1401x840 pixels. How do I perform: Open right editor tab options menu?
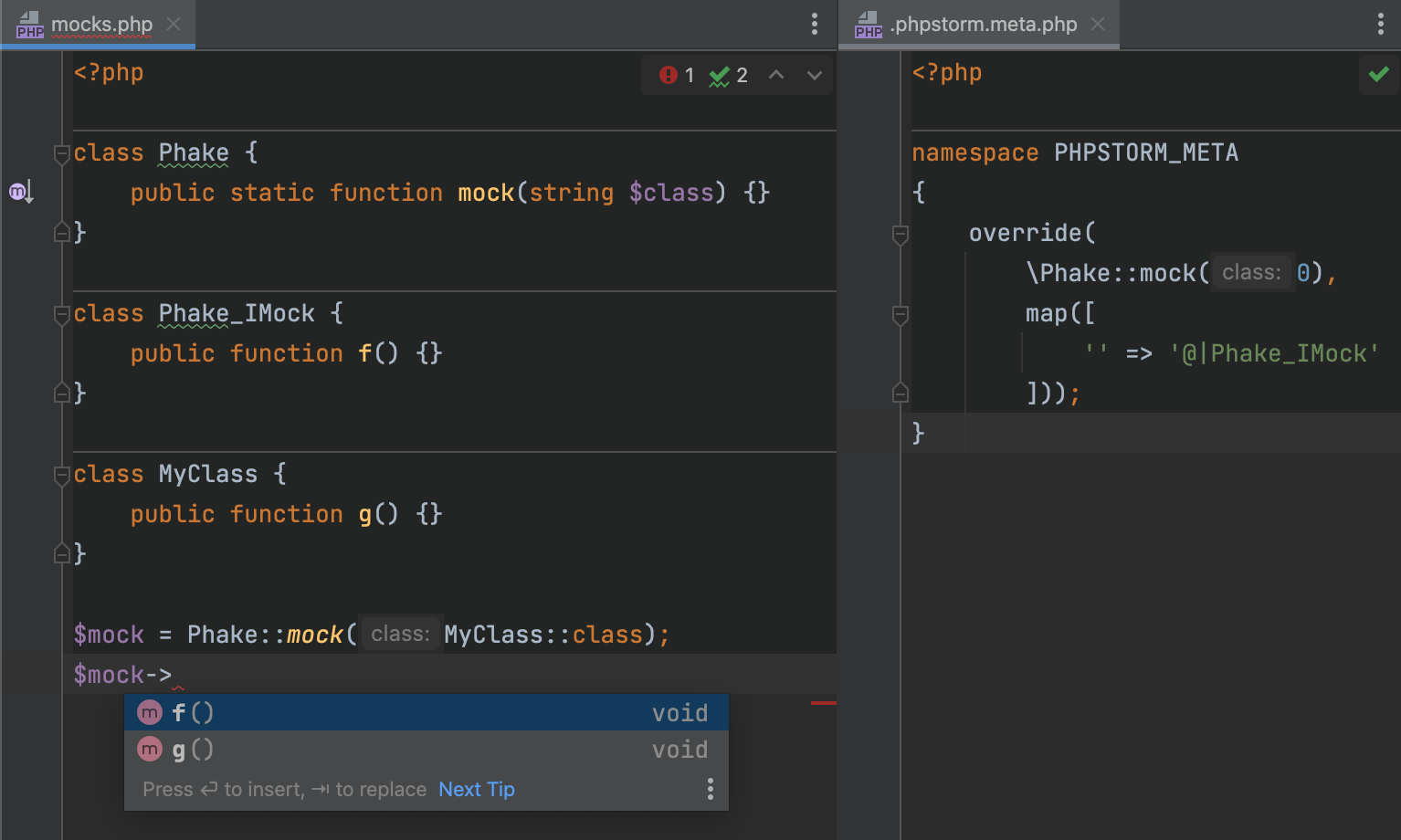[x=1380, y=25]
